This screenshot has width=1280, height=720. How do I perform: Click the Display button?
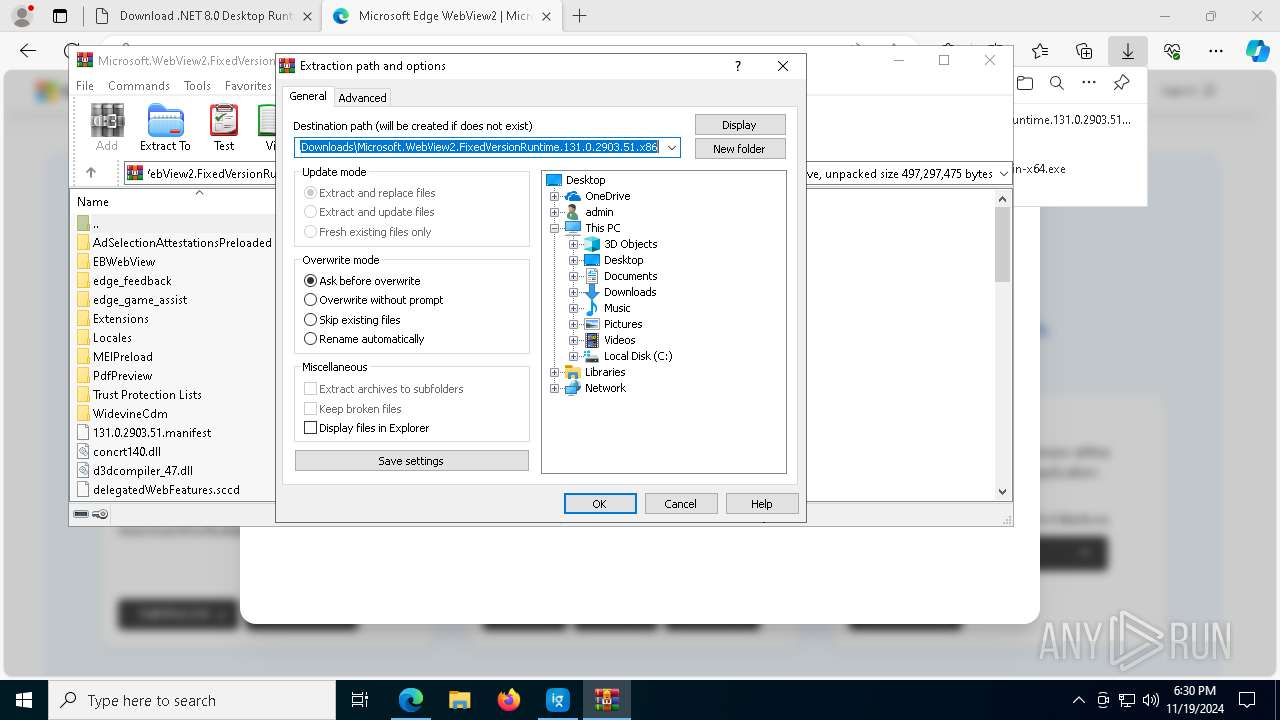[740, 125]
